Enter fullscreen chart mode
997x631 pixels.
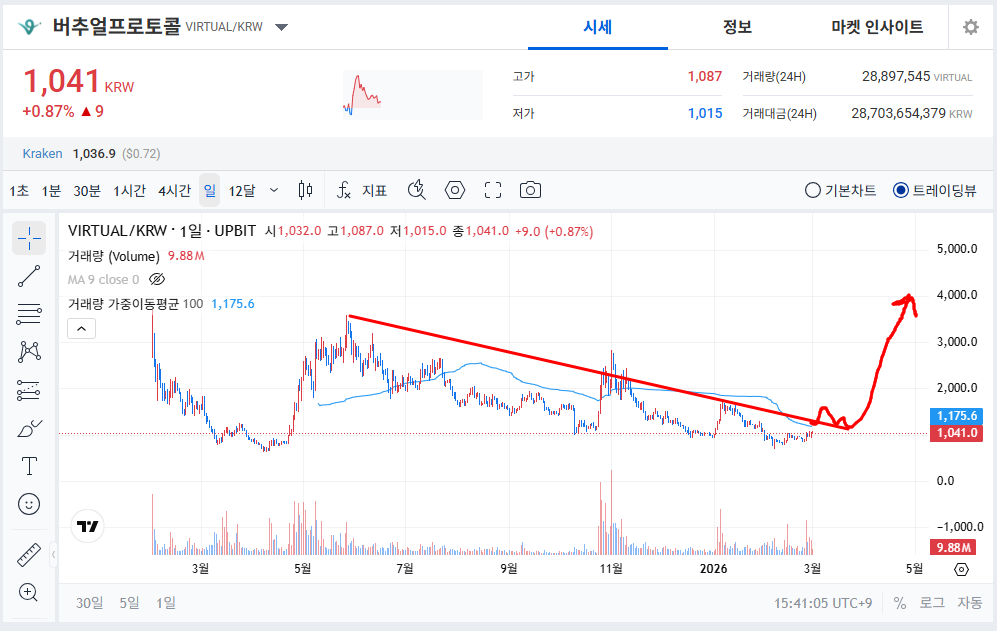(x=492, y=190)
